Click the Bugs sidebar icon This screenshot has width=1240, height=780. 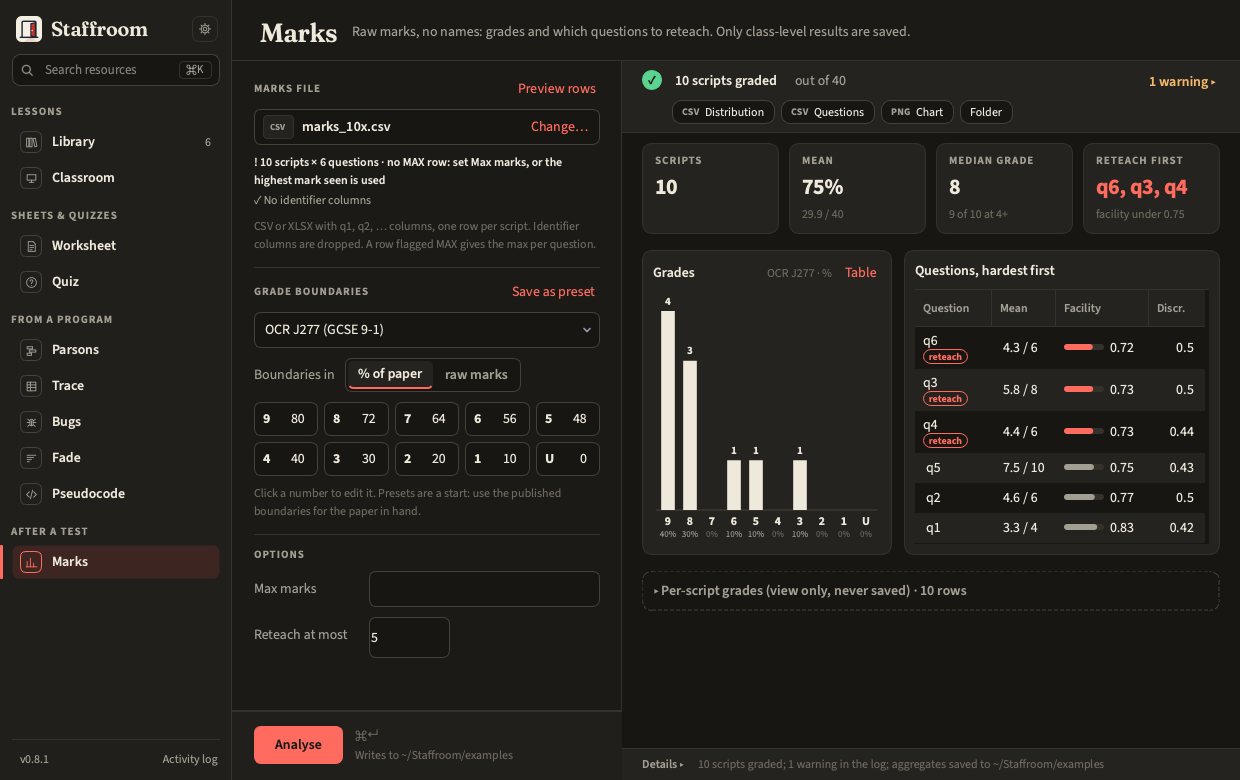[x=31, y=422]
